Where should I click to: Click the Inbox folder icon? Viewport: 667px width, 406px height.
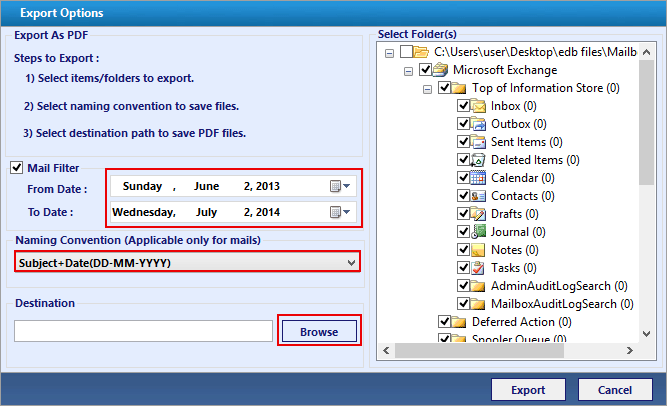point(479,106)
